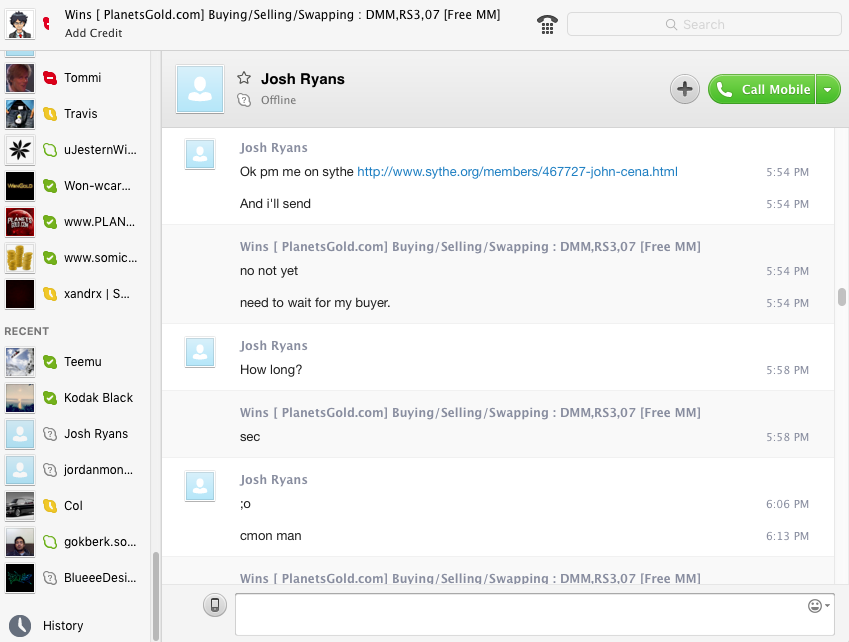Click the Josh Ryans name in chat header
Viewport: 849px width, 642px height.
303,79
